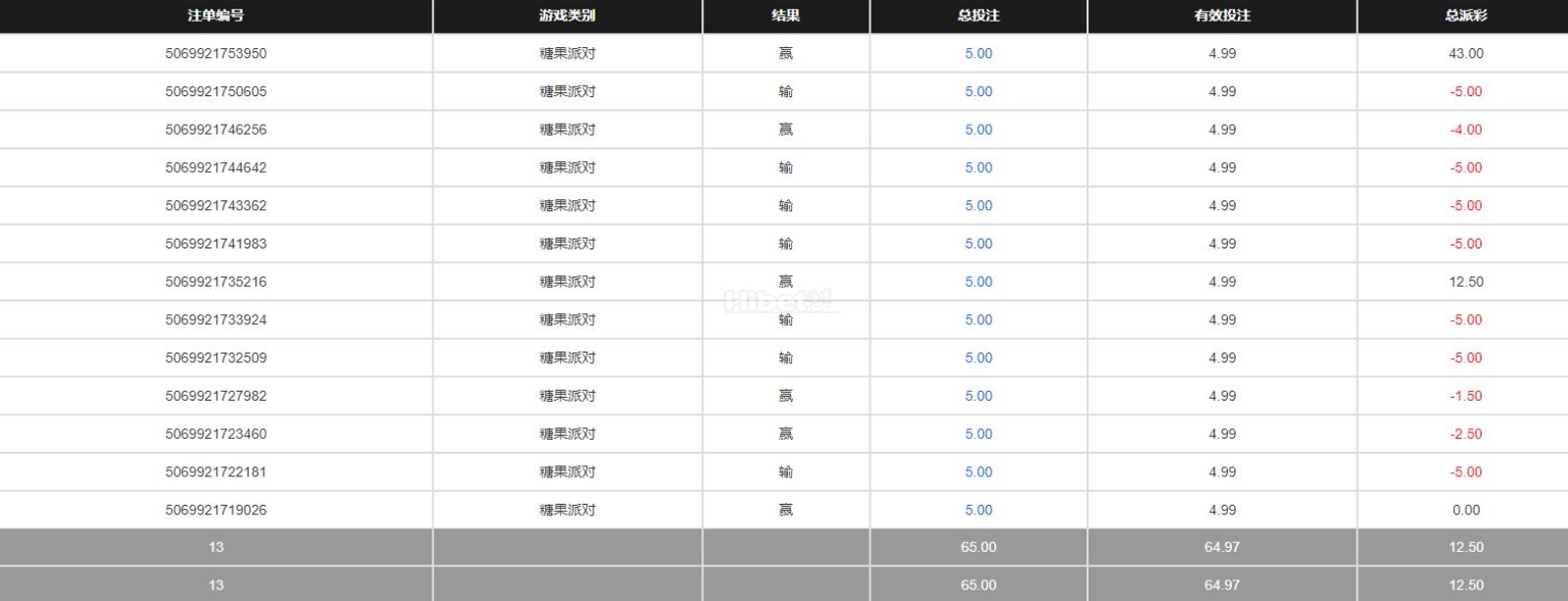Viewport: 1568px width, 601px height.
Task: Click the 游戏类别 column header
Action: (x=567, y=16)
